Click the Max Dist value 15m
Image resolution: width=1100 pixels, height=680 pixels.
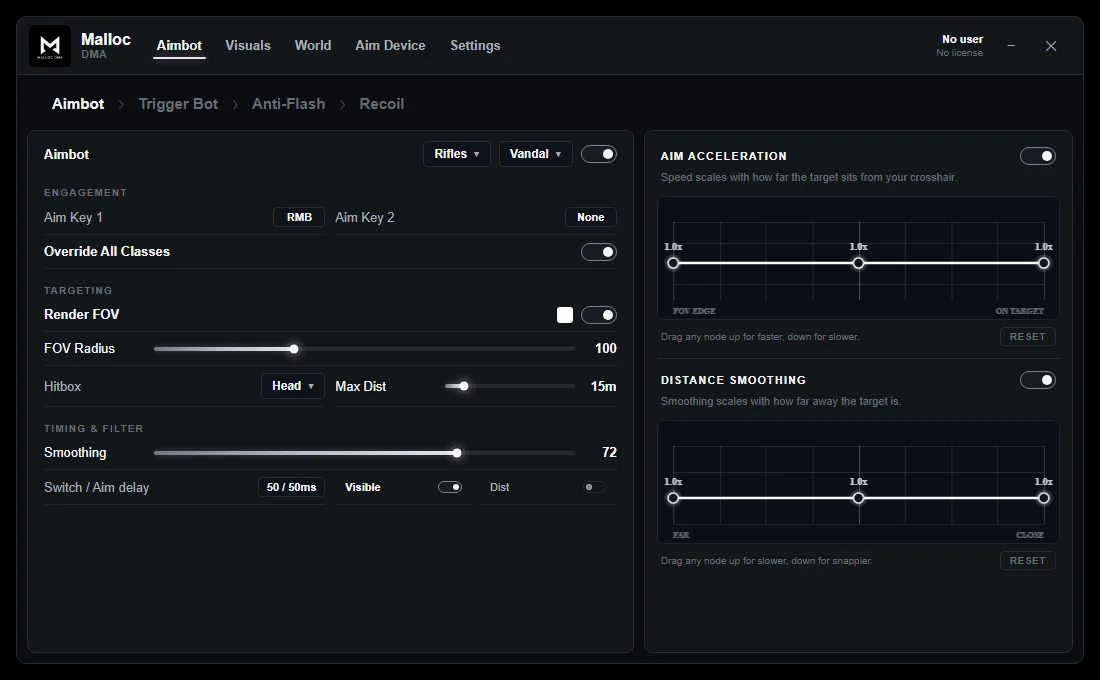click(x=603, y=386)
